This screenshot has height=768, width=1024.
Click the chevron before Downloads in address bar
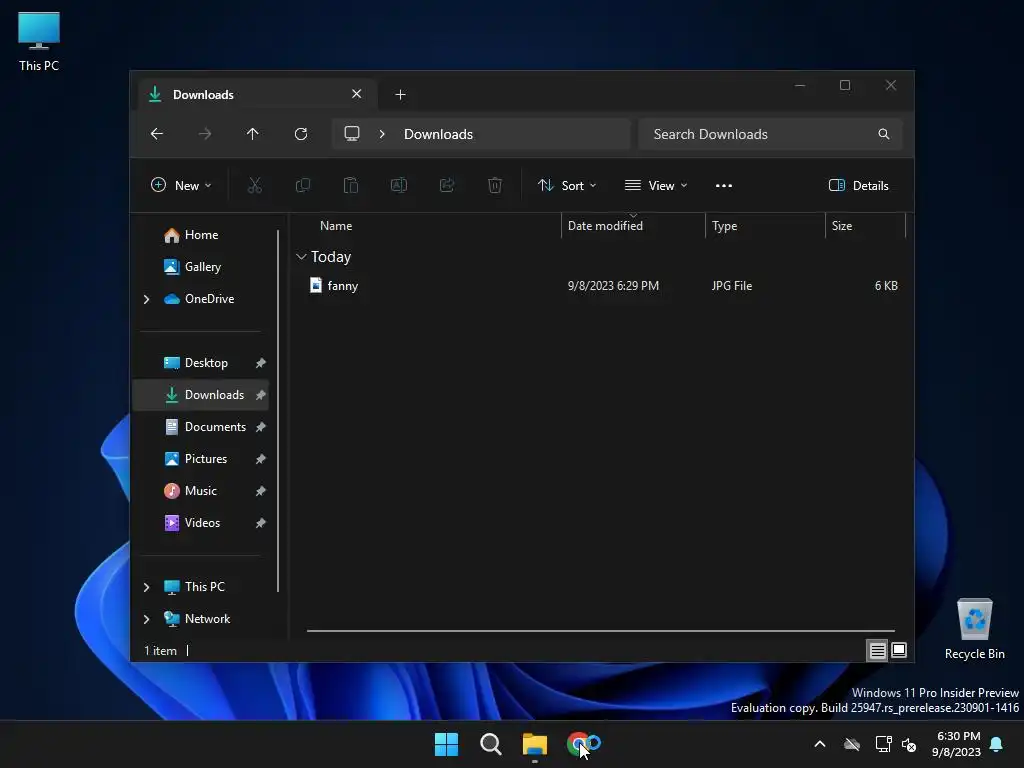[x=382, y=134]
